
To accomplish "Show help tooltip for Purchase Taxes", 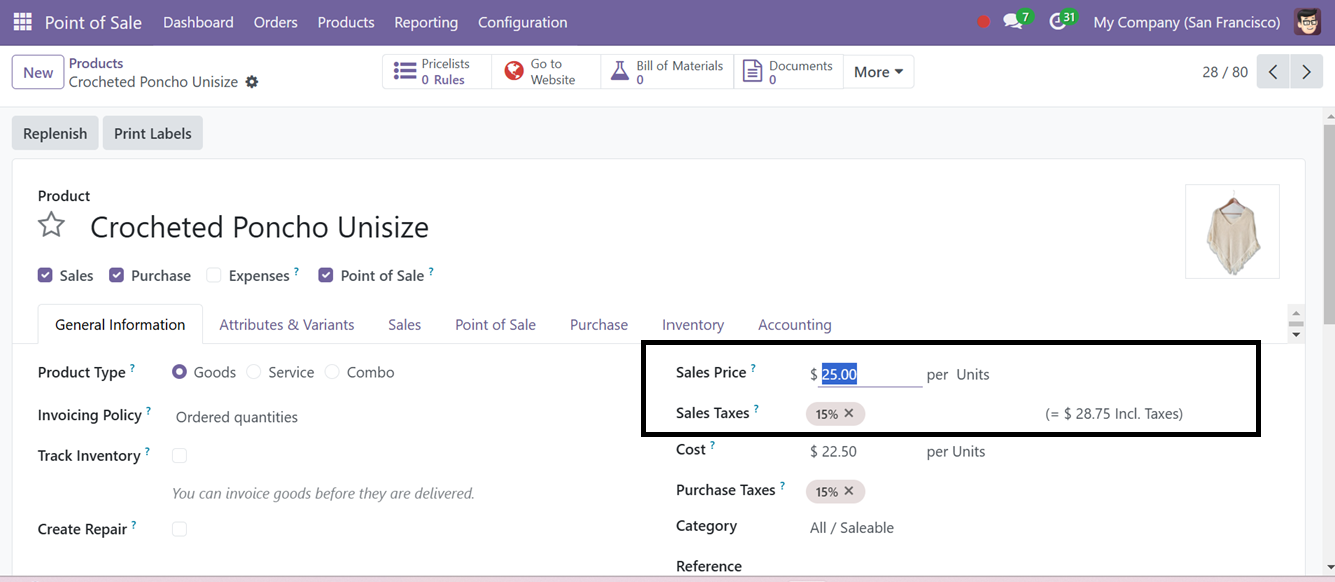I will tap(783, 486).
